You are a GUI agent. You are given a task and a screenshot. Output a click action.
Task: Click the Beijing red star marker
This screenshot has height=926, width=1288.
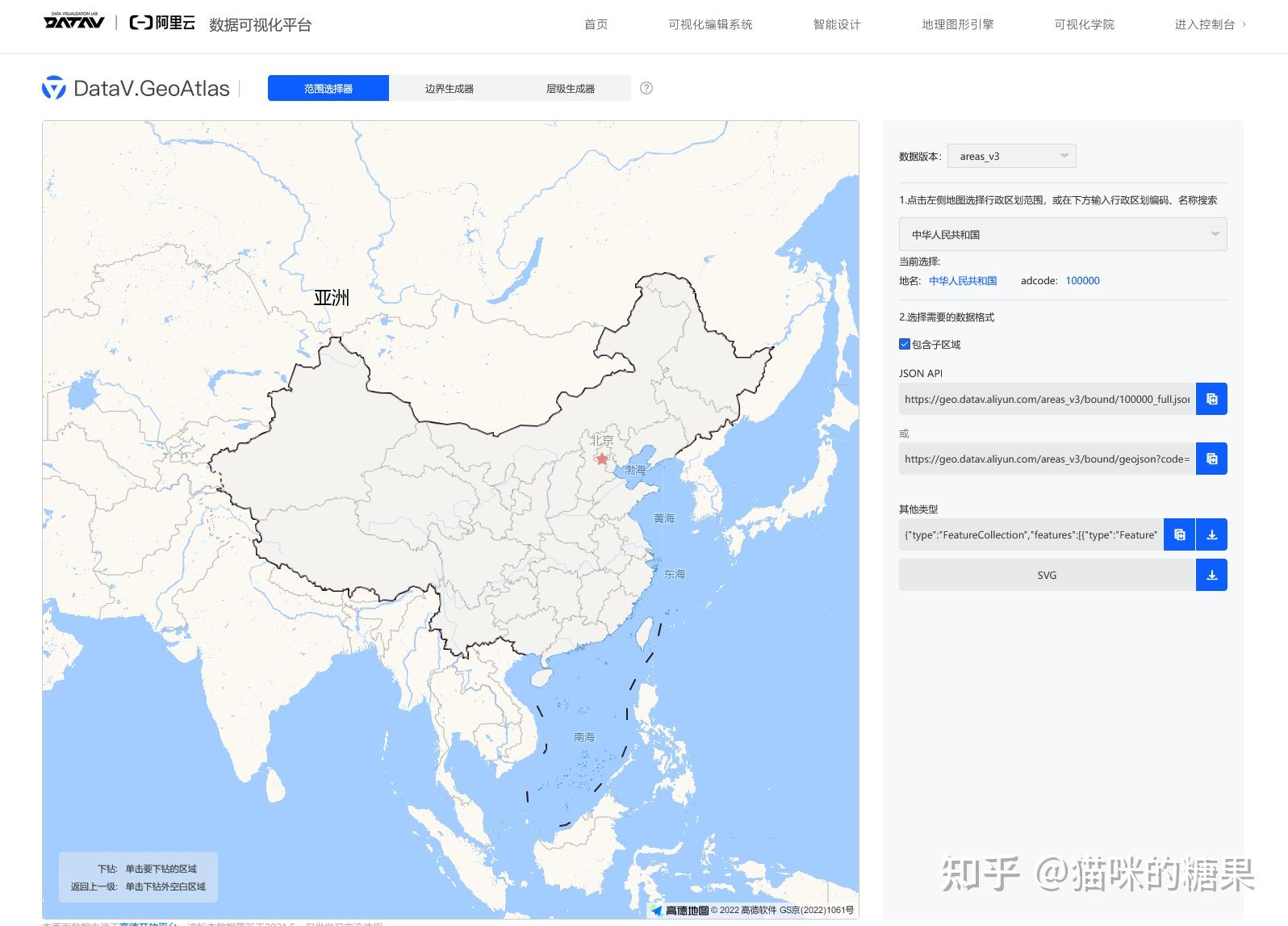pyautogui.click(x=602, y=459)
